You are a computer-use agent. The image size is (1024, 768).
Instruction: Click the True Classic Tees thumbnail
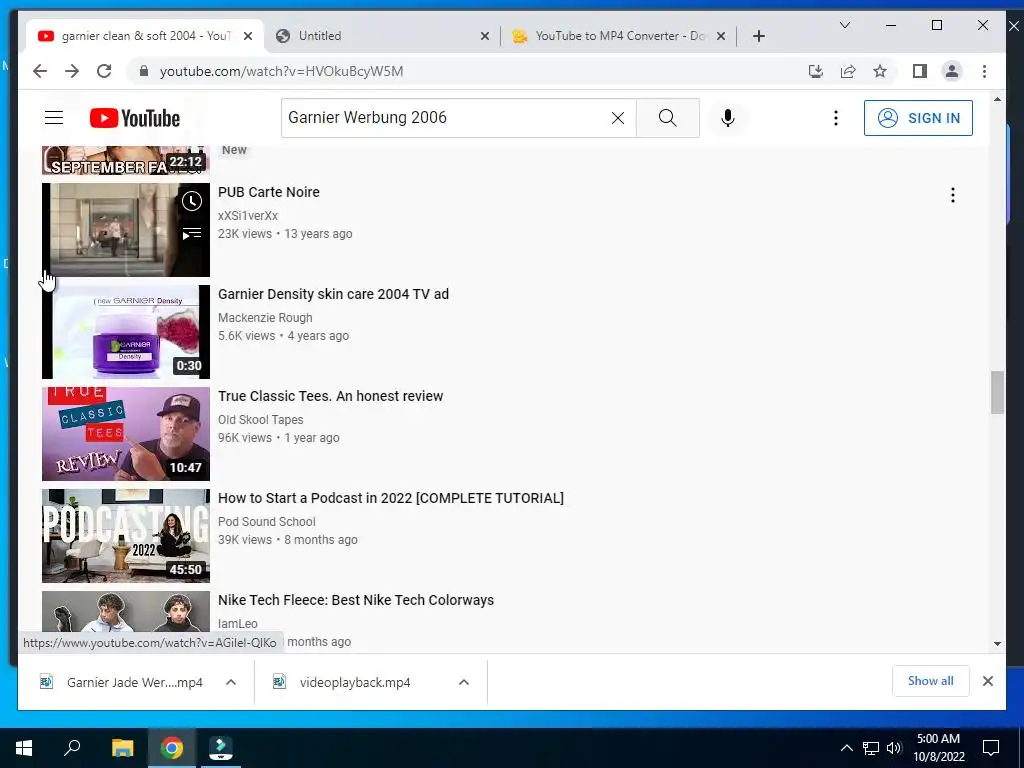tap(126, 434)
